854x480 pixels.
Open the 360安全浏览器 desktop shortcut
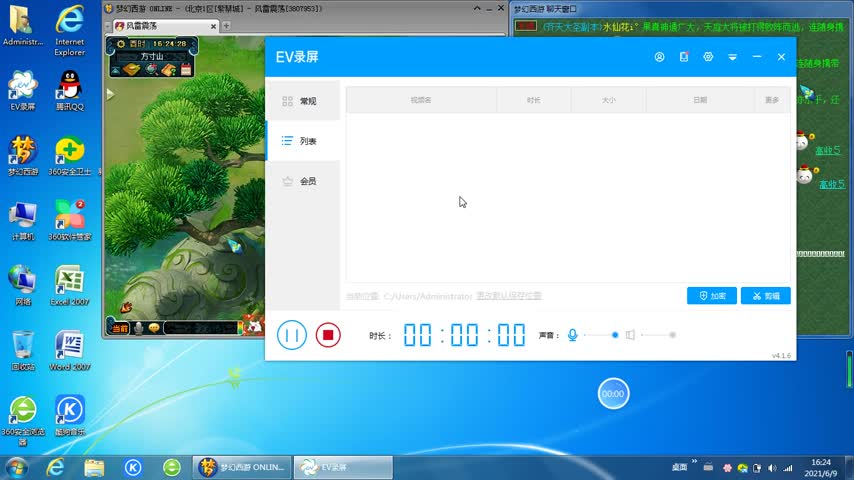coord(22,421)
